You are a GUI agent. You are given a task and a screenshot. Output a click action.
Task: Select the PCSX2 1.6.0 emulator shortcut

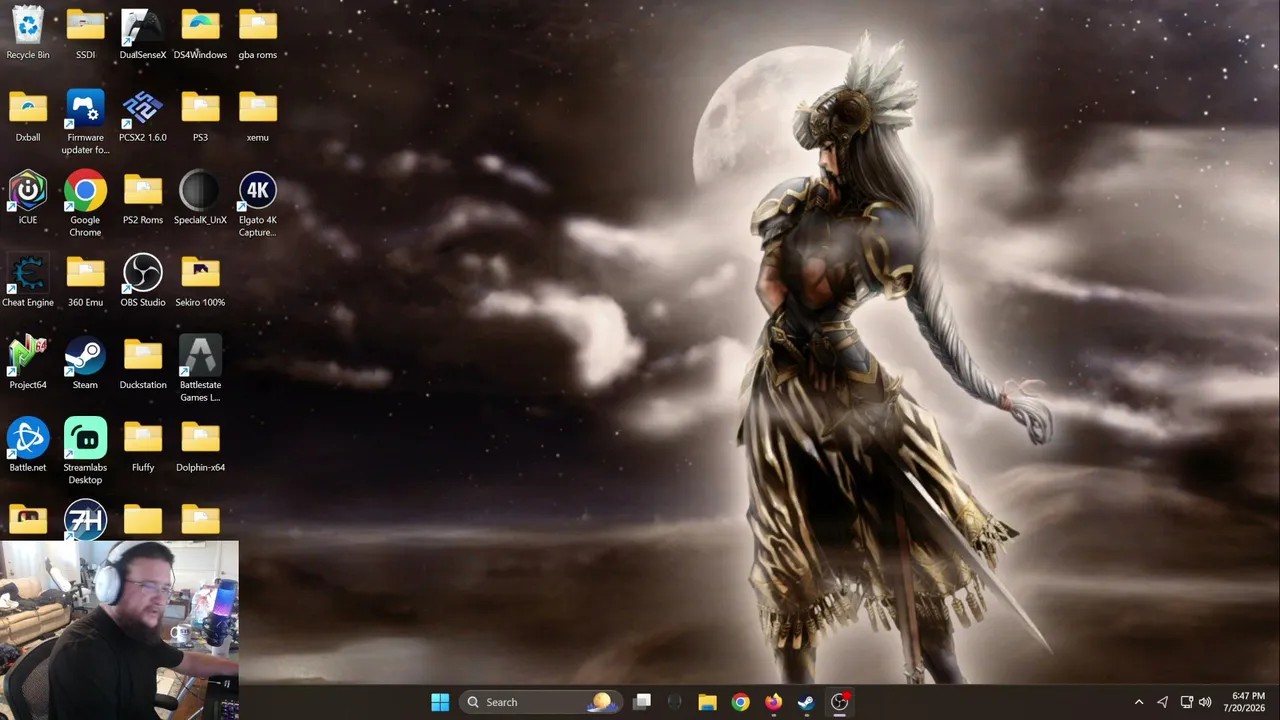coord(143,116)
